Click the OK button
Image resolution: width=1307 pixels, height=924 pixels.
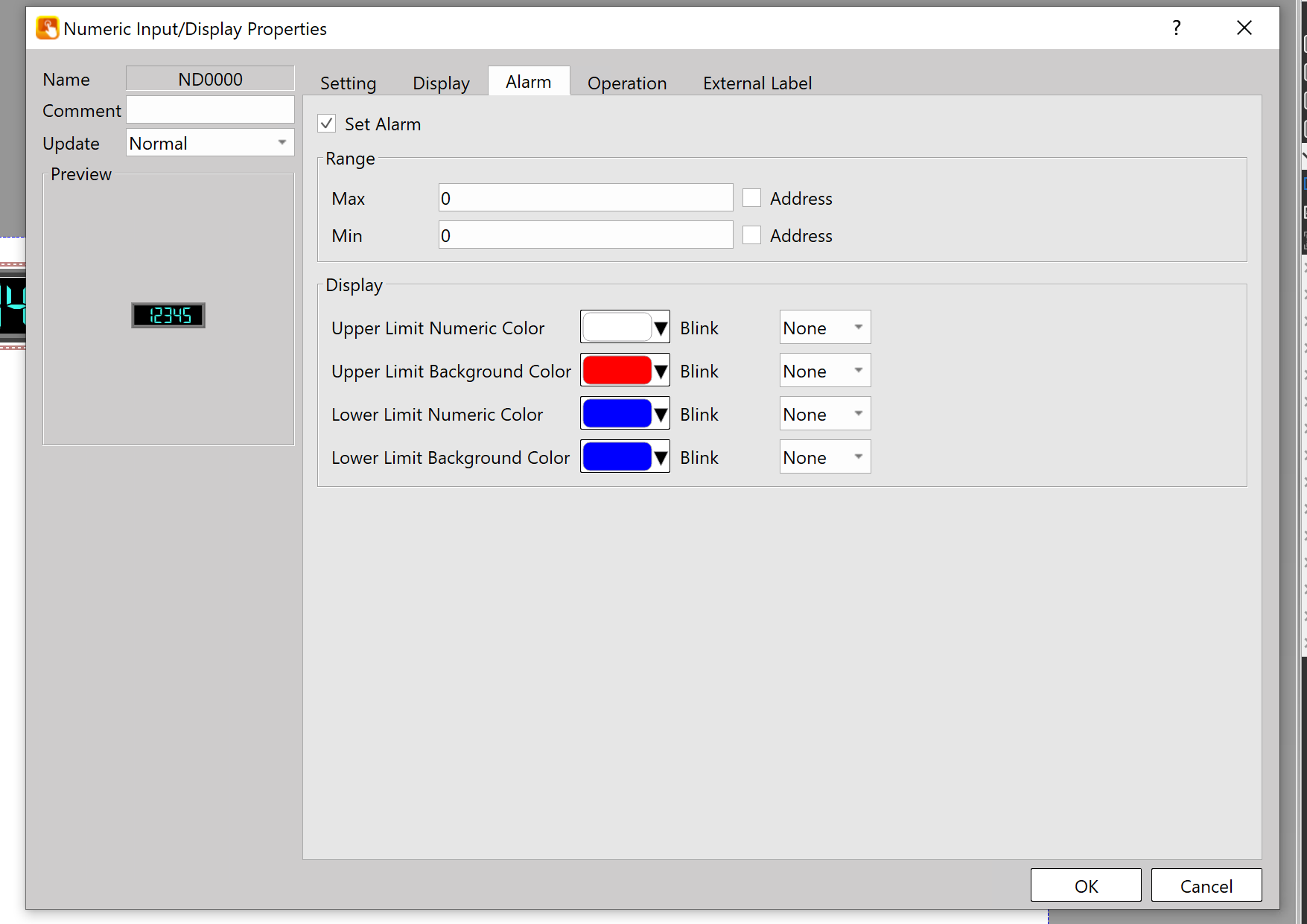[1085, 885]
